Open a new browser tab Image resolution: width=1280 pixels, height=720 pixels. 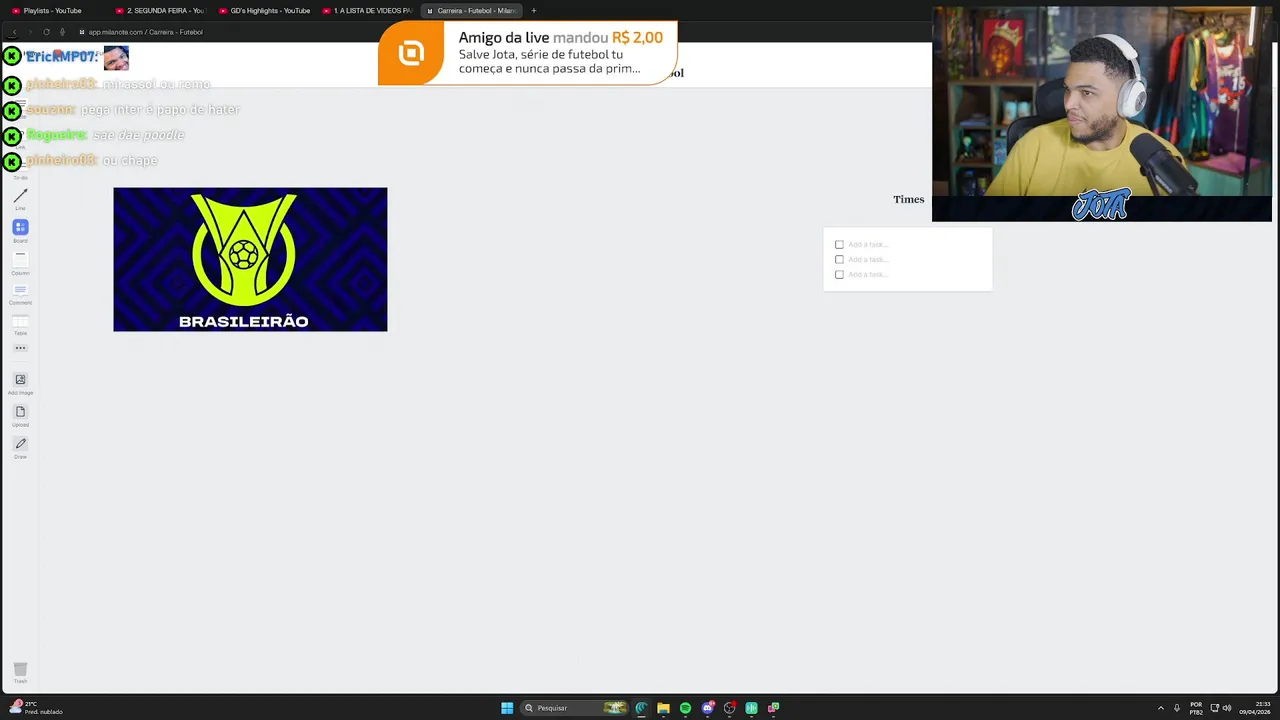[x=534, y=11]
